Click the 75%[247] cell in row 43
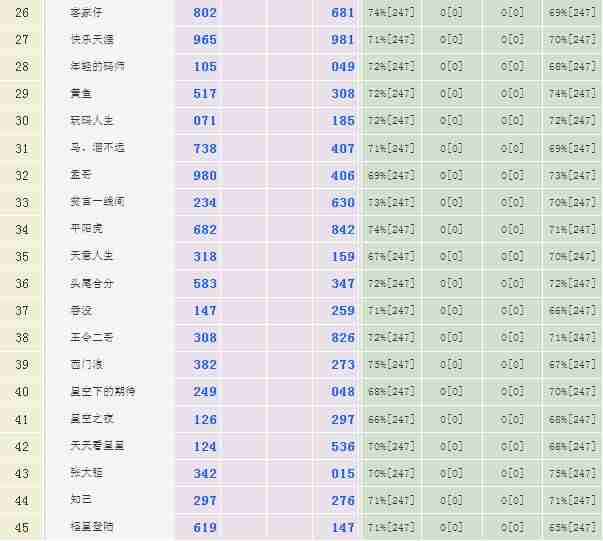The width and height of the screenshot is (603, 541). pyautogui.click(x=572, y=474)
